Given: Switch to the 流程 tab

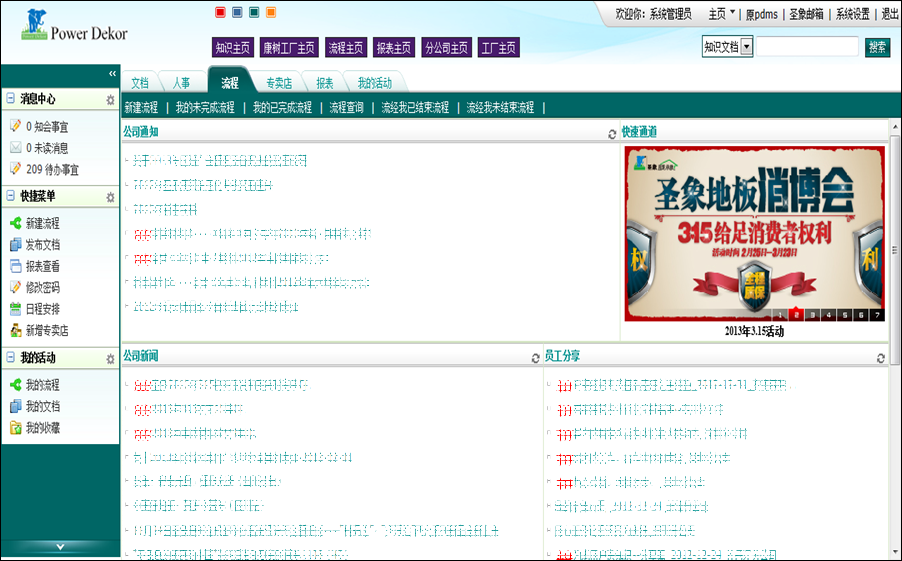Looking at the screenshot, I should [230, 82].
